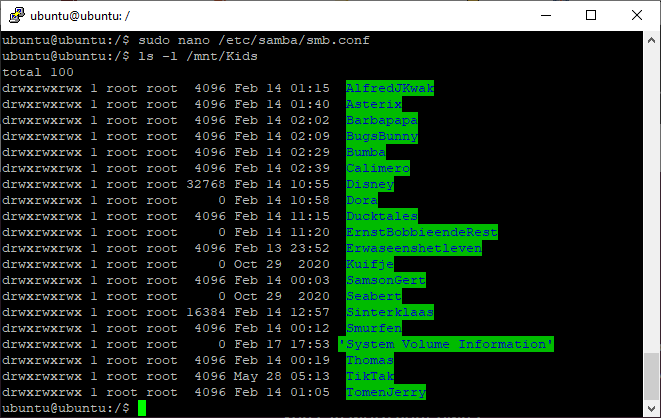The width and height of the screenshot is (661, 418).
Task: Click the 'ls -l /mnt/Kids' command
Action: coord(198,56)
